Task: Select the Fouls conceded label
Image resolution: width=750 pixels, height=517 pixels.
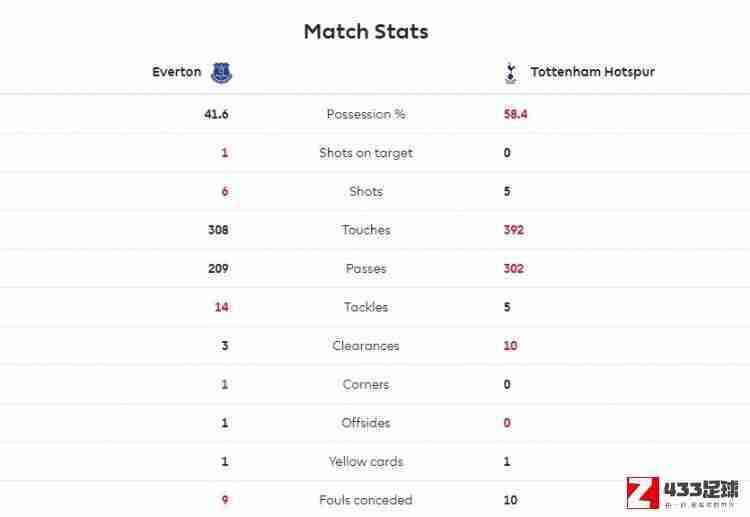Action: (x=366, y=500)
